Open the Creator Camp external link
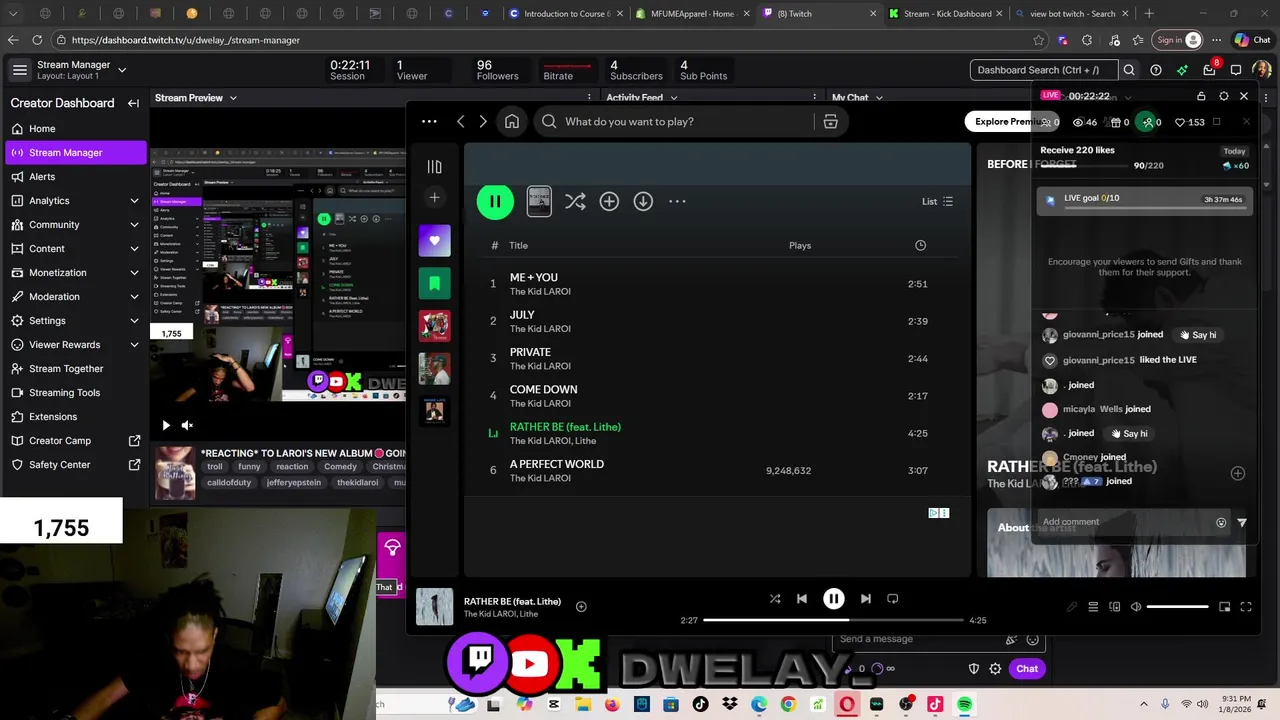Viewport: 1280px width, 720px height. 76,441
